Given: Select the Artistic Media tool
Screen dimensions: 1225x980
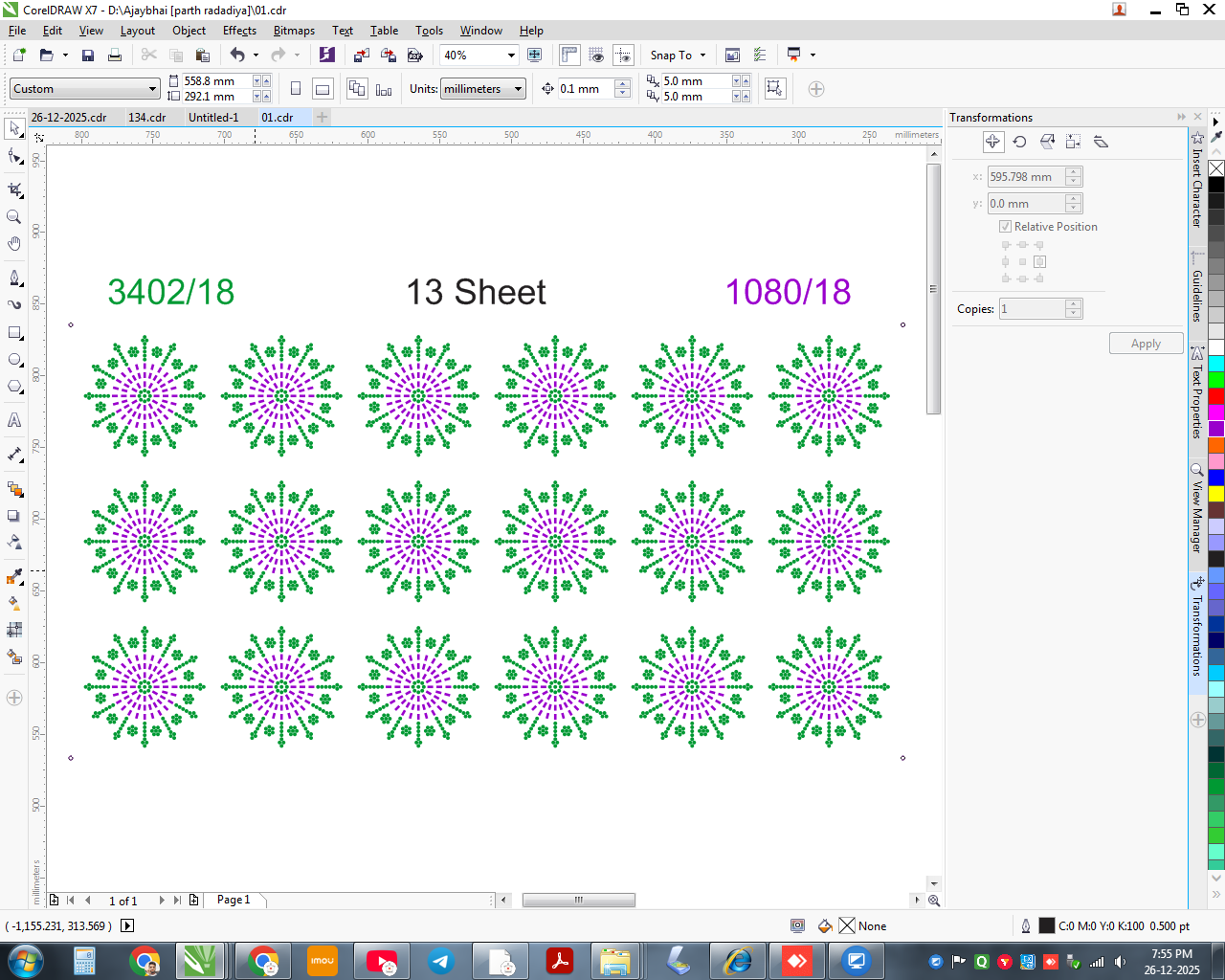Looking at the screenshot, I should click(x=14, y=305).
